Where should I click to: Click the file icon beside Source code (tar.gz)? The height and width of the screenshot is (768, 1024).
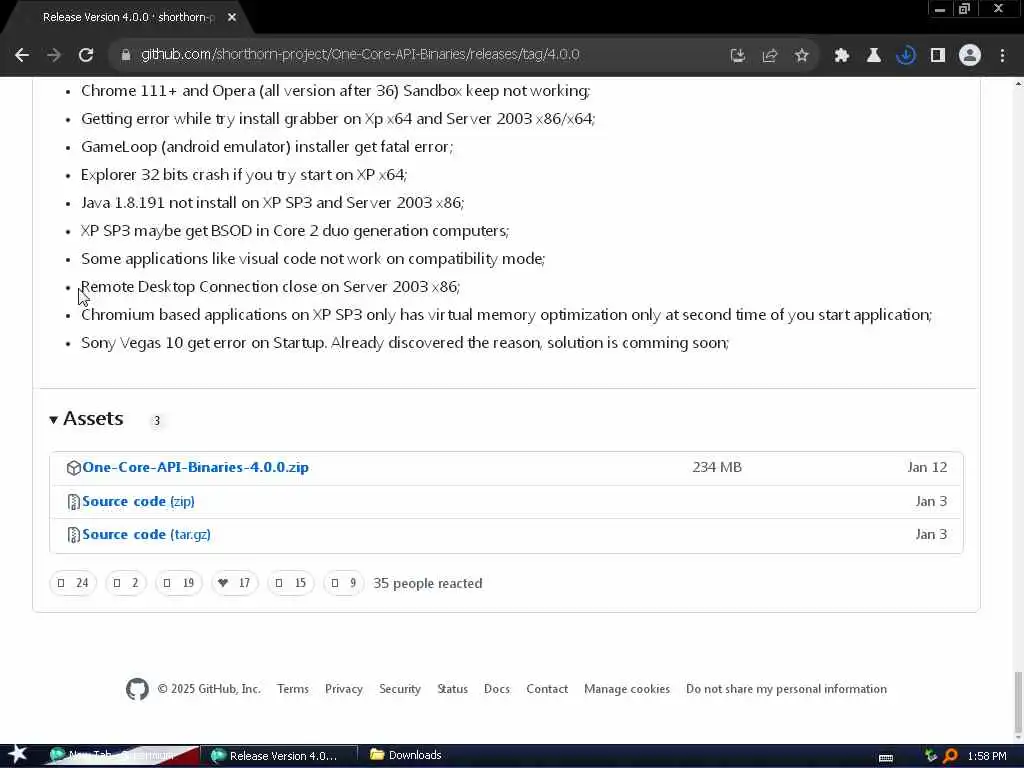pos(73,535)
